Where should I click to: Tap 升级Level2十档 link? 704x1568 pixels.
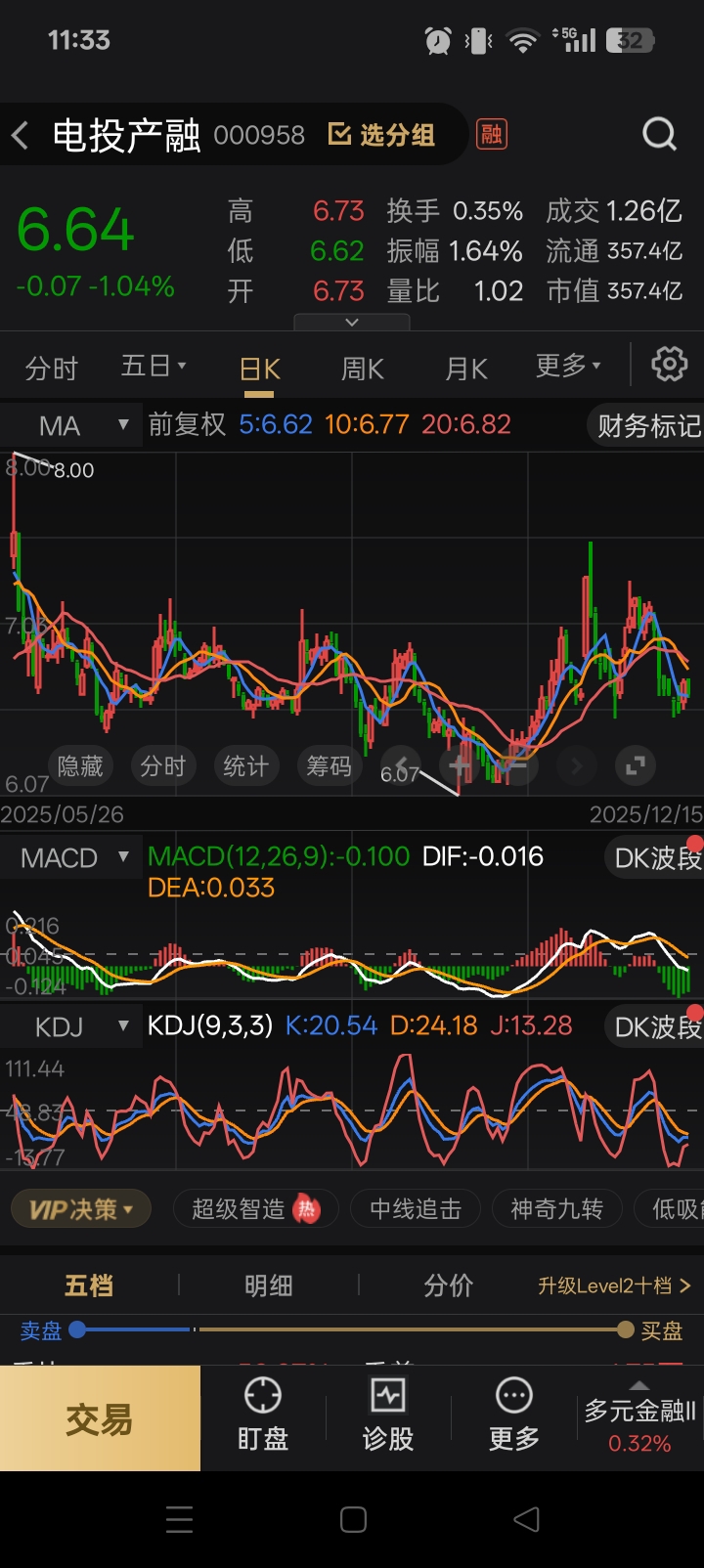[614, 1285]
